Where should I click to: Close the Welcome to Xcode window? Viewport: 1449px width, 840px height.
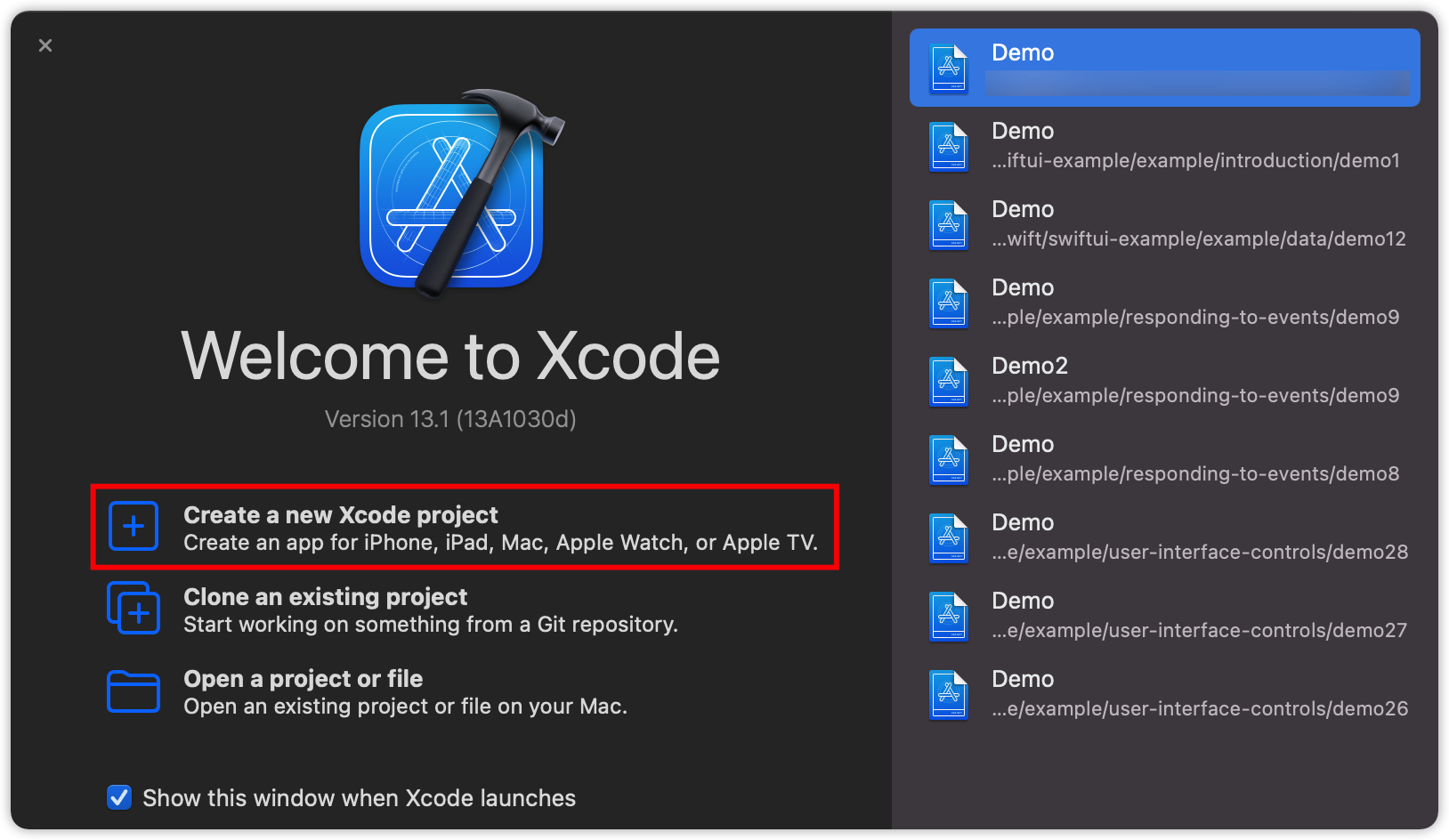(45, 45)
